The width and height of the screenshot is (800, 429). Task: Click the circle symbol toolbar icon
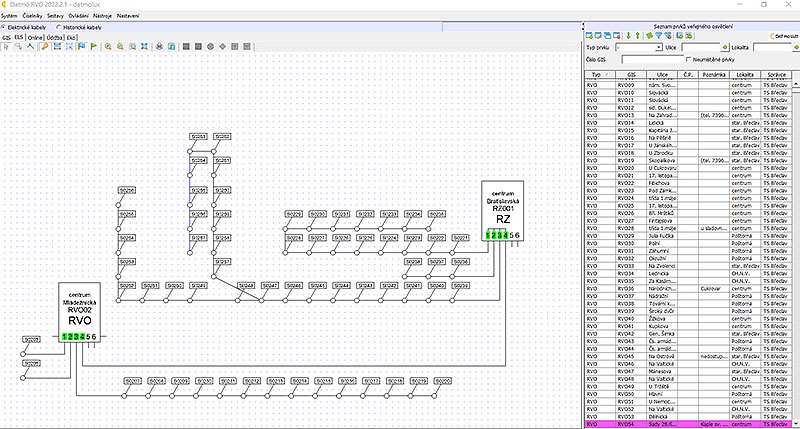[210, 46]
